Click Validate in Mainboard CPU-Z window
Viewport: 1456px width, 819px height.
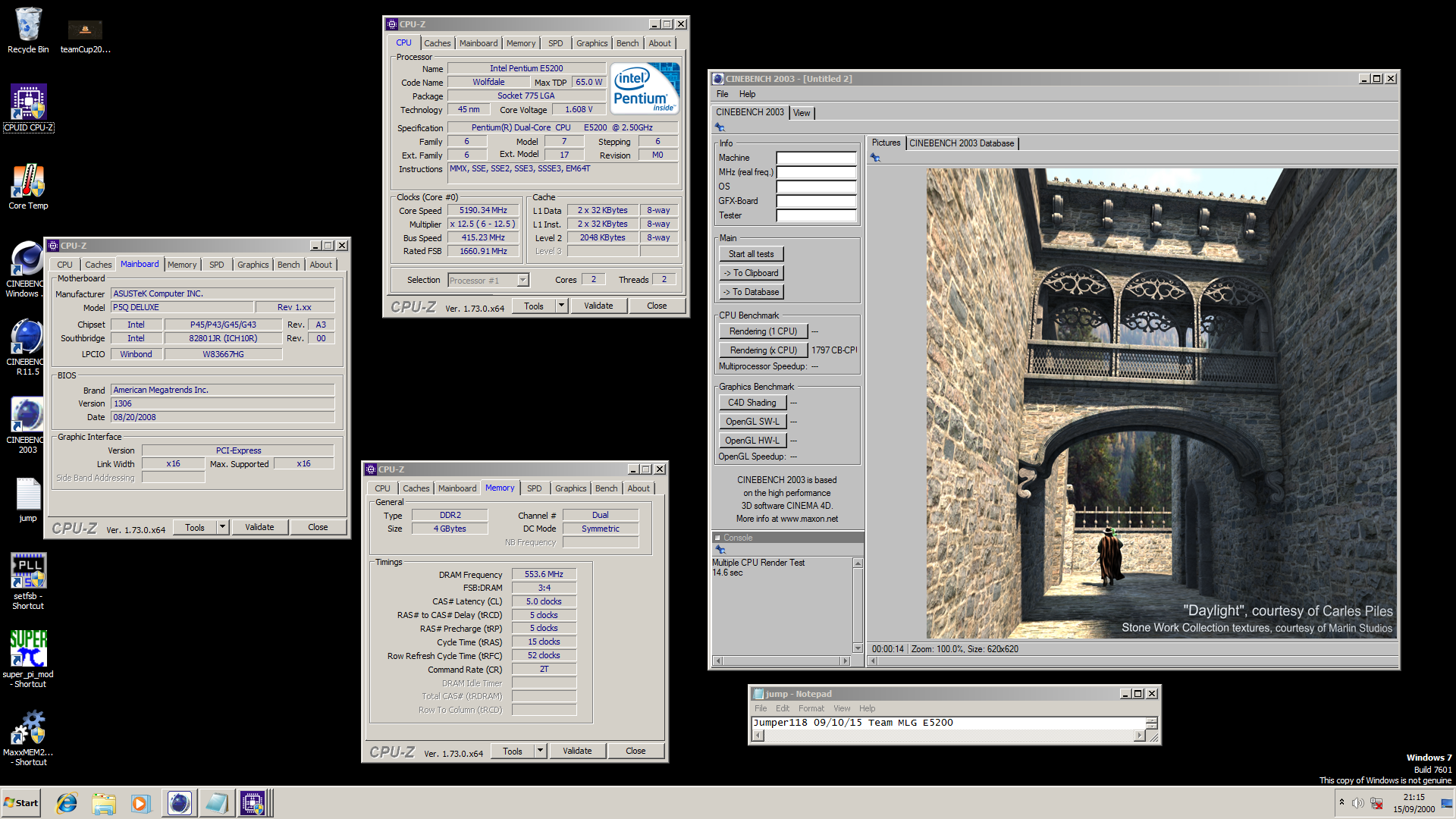[259, 527]
